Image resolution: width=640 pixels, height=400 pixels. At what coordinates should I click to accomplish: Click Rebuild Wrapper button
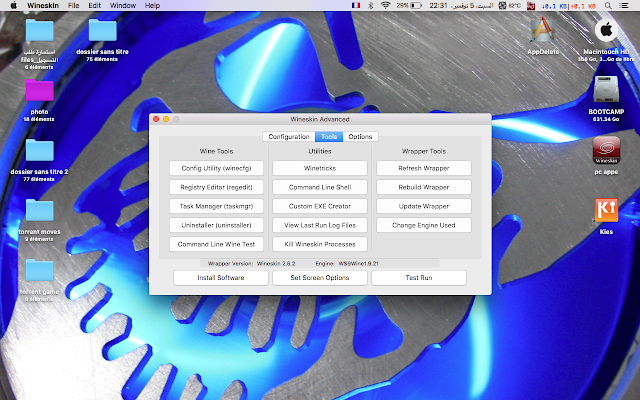424,187
